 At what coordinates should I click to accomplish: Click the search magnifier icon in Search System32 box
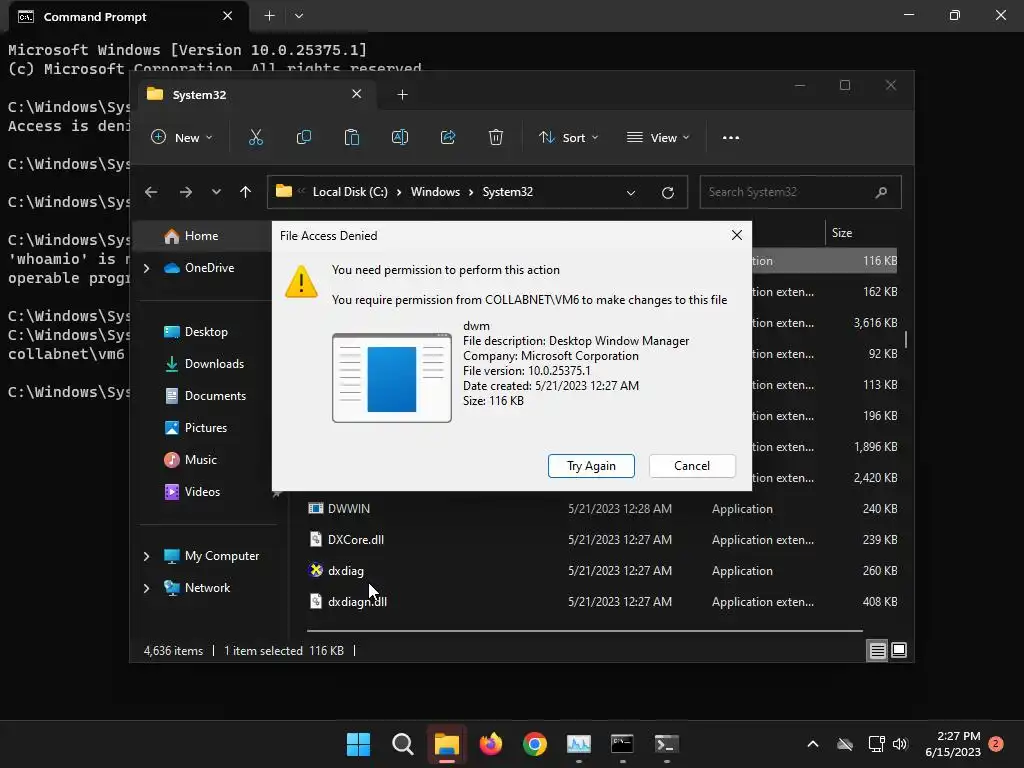coord(881,192)
